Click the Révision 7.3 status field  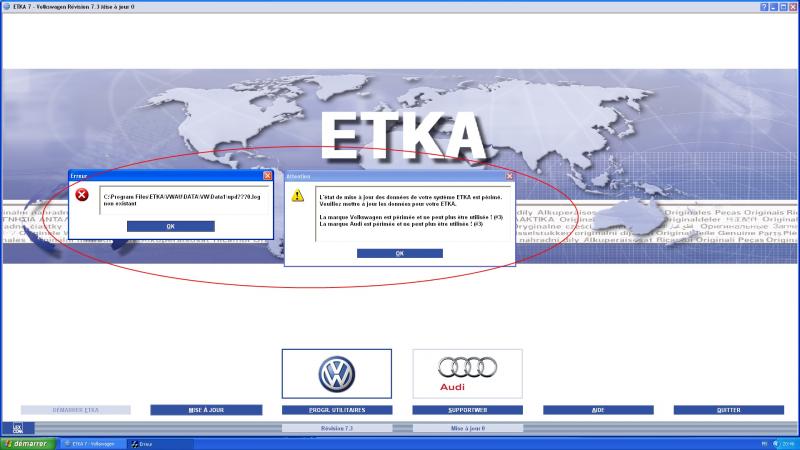(x=337, y=428)
